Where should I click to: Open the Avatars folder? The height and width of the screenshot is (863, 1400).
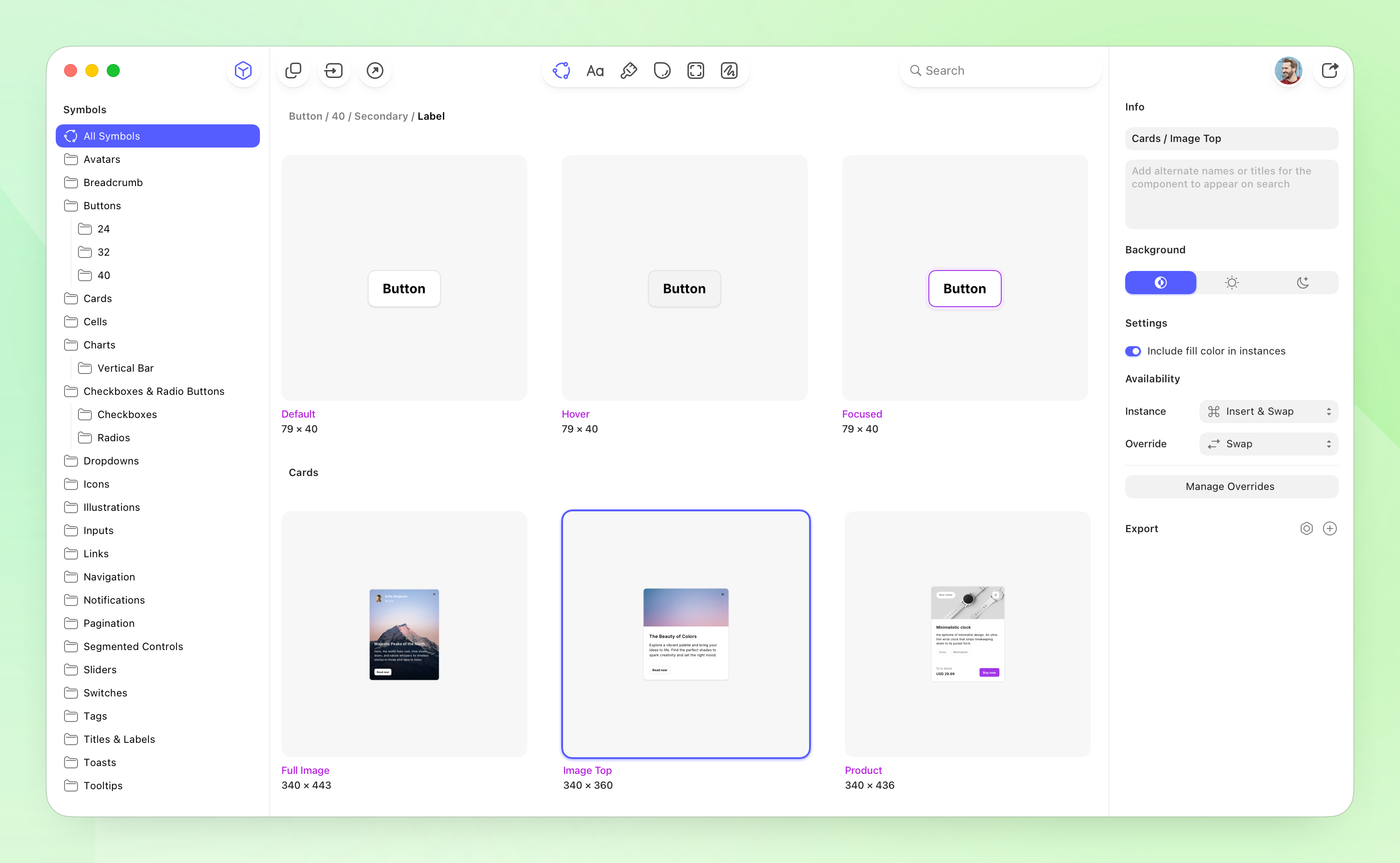point(157,159)
